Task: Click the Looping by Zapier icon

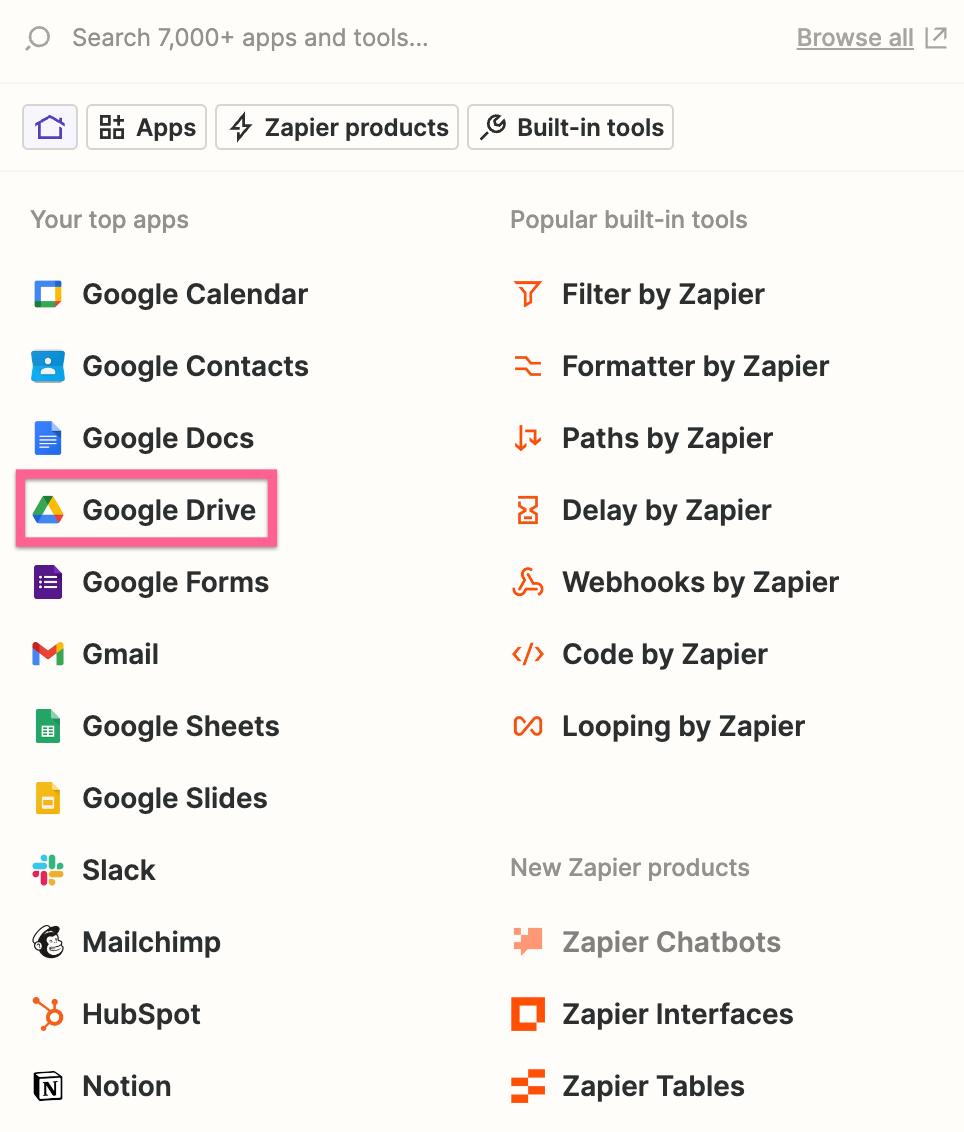Action: pos(528,726)
